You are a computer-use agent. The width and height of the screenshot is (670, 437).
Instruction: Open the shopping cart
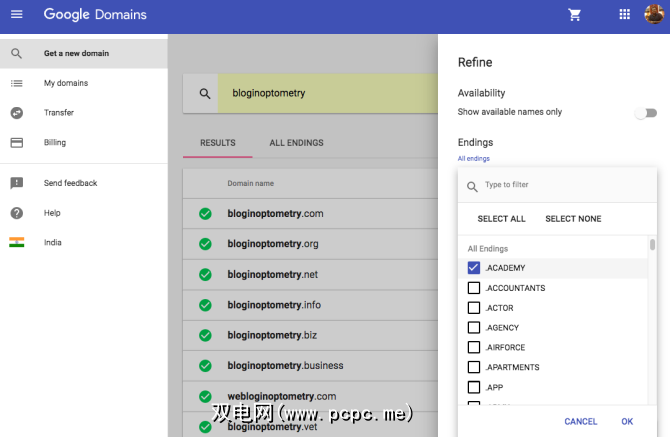point(574,15)
